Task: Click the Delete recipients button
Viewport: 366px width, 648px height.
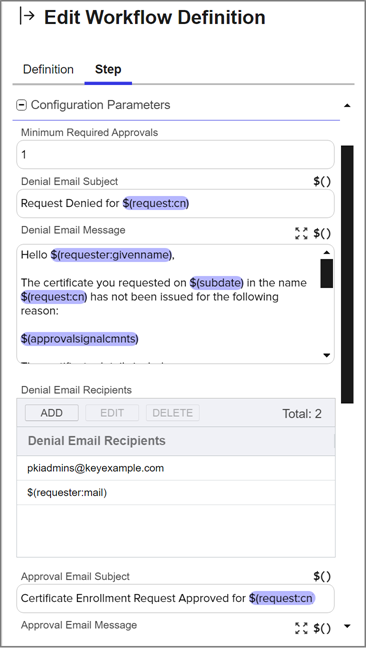Action: 173,413
